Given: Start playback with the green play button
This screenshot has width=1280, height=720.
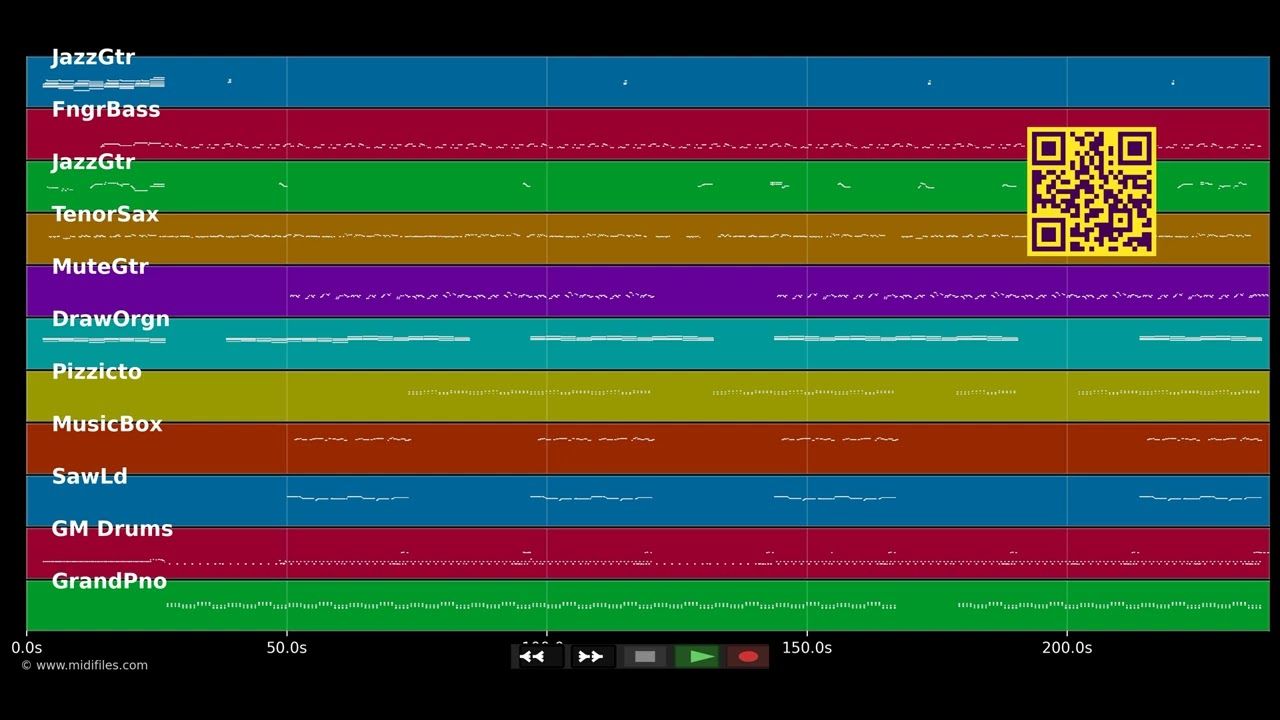Looking at the screenshot, I should [697, 657].
